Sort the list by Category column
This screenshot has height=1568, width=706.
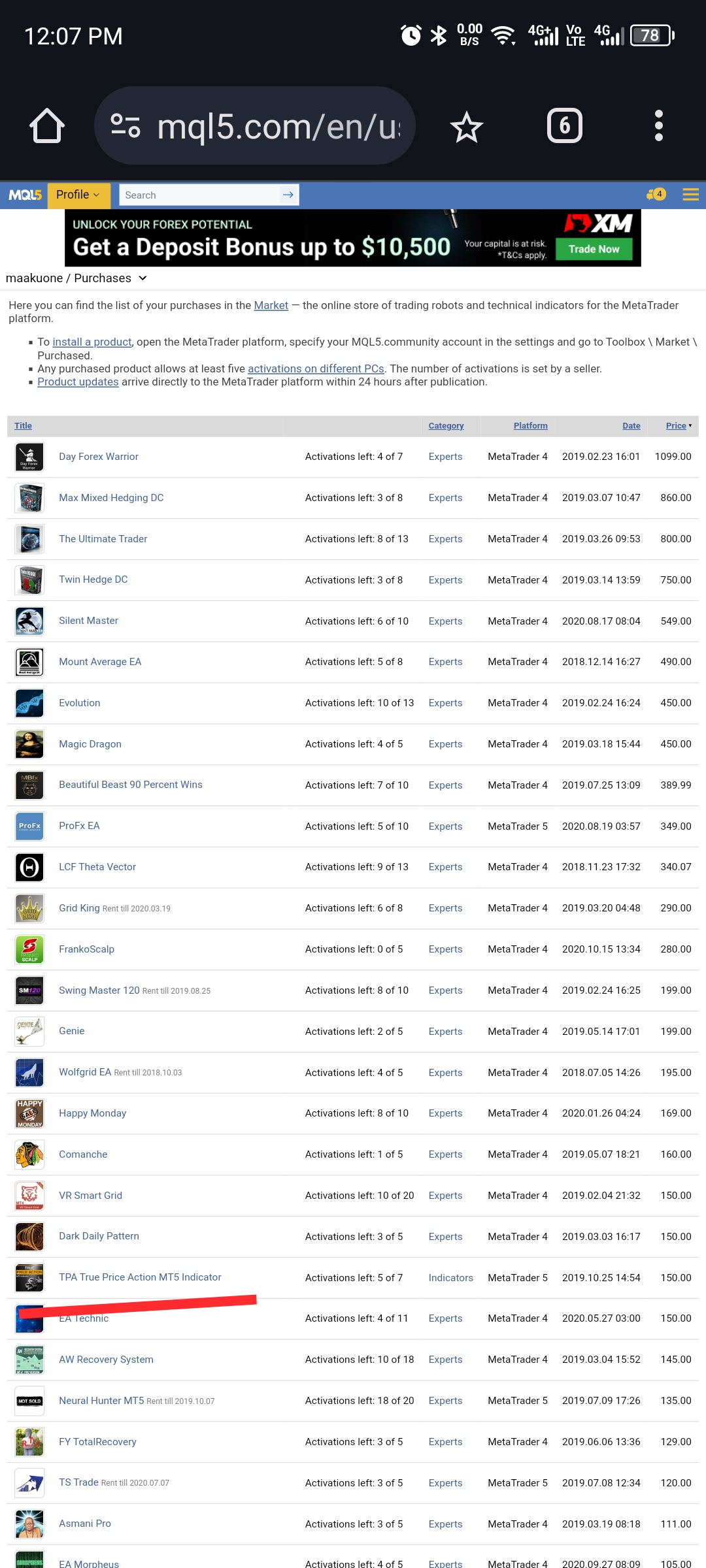point(446,426)
